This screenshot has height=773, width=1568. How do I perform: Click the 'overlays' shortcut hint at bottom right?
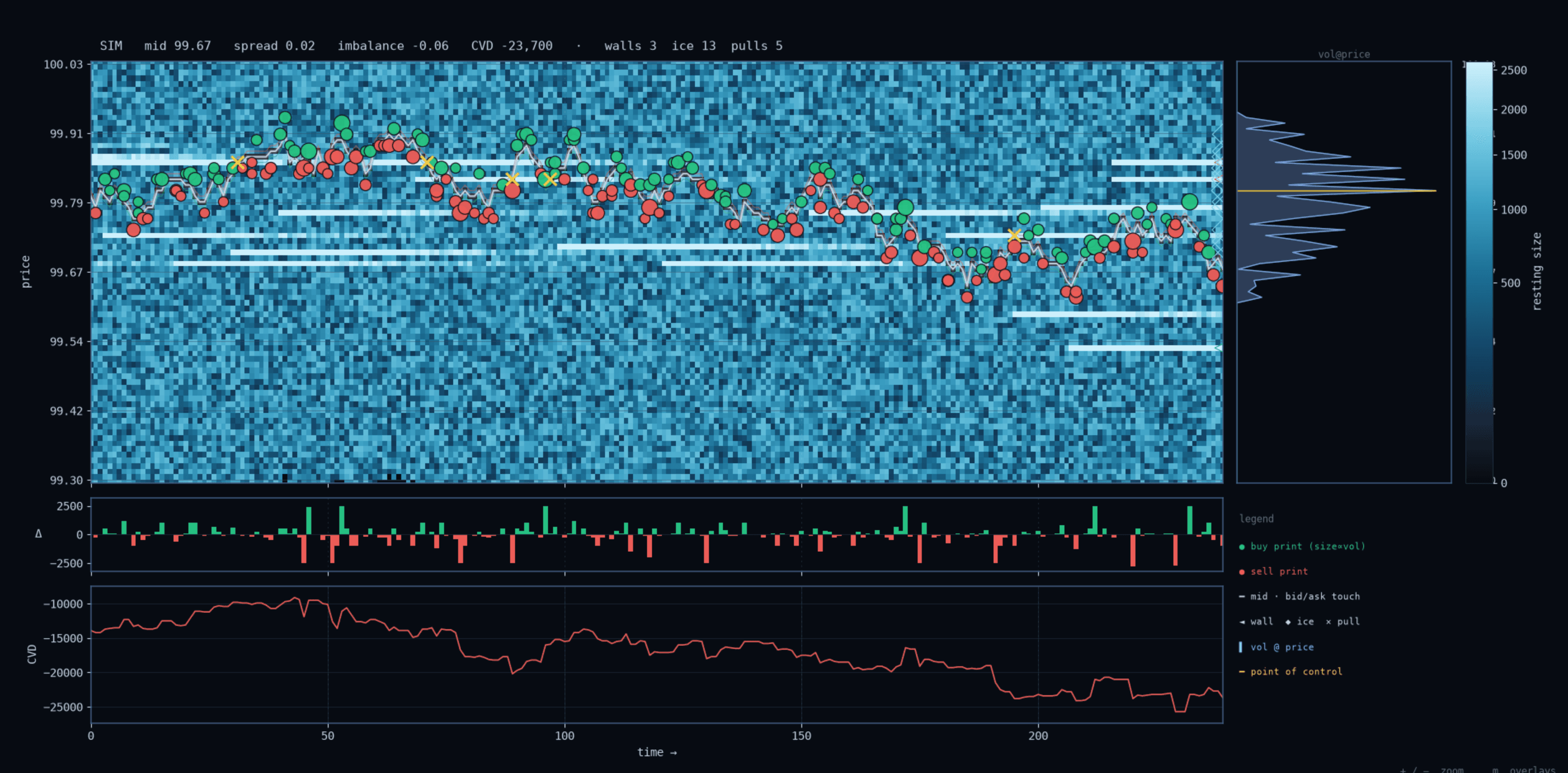tap(1533, 770)
